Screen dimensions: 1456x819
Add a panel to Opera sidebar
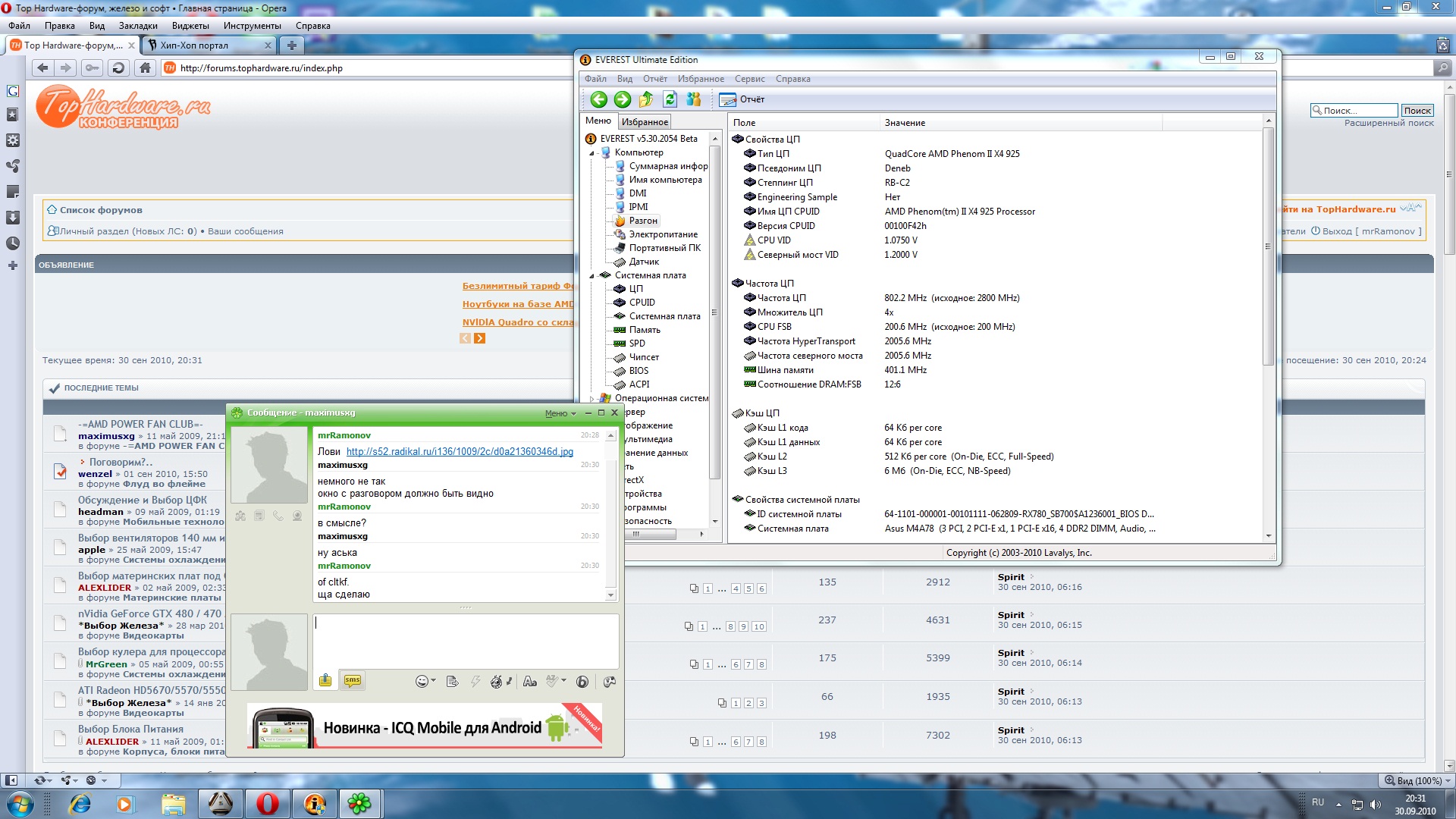(x=12, y=265)
